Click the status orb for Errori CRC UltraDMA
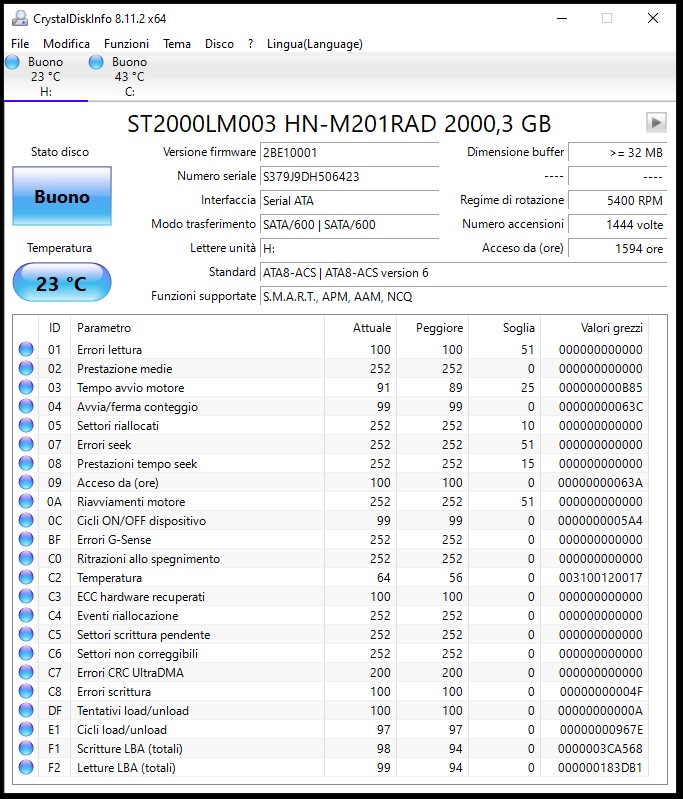 [26, 673]
